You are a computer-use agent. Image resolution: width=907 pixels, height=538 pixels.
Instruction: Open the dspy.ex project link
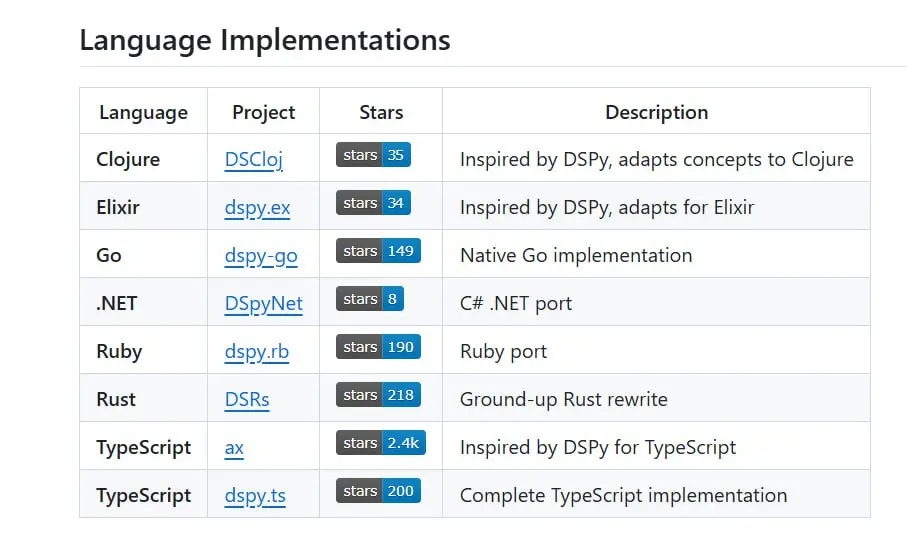257,207
